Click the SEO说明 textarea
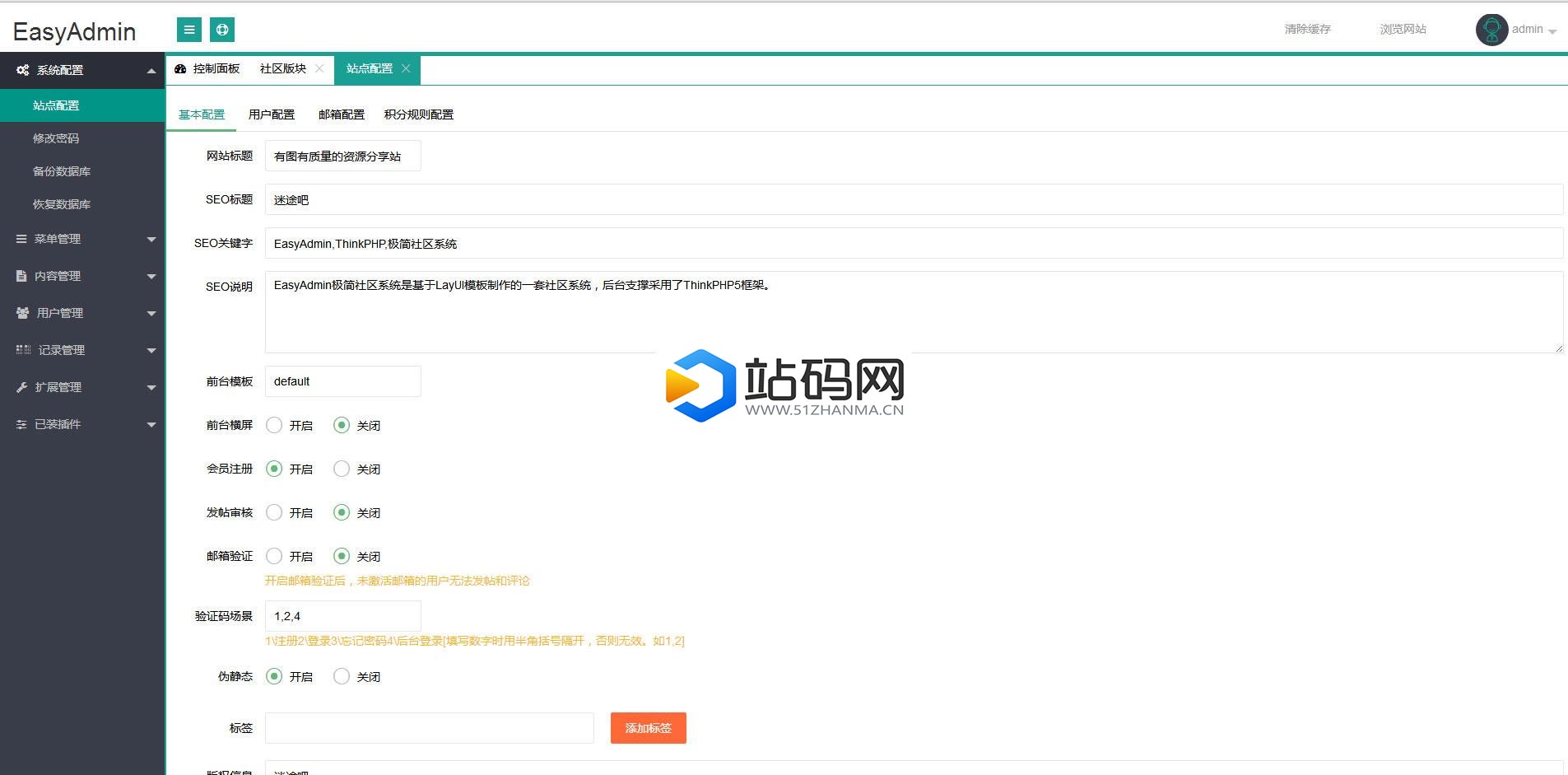1568x775 pixels. 914,312
